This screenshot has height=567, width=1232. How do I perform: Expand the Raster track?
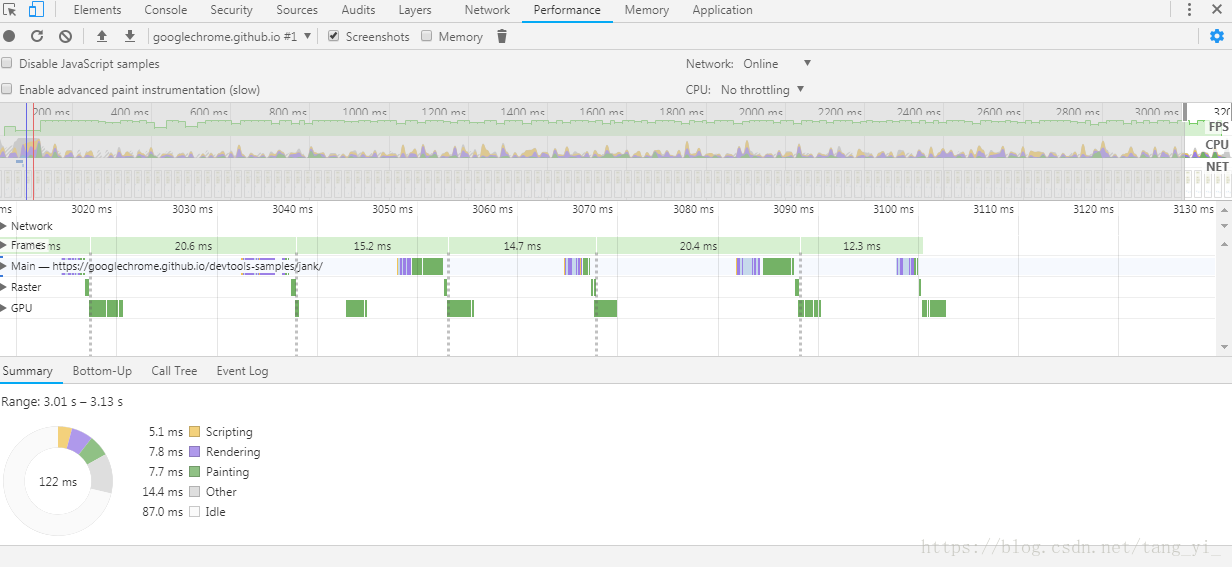4,287
